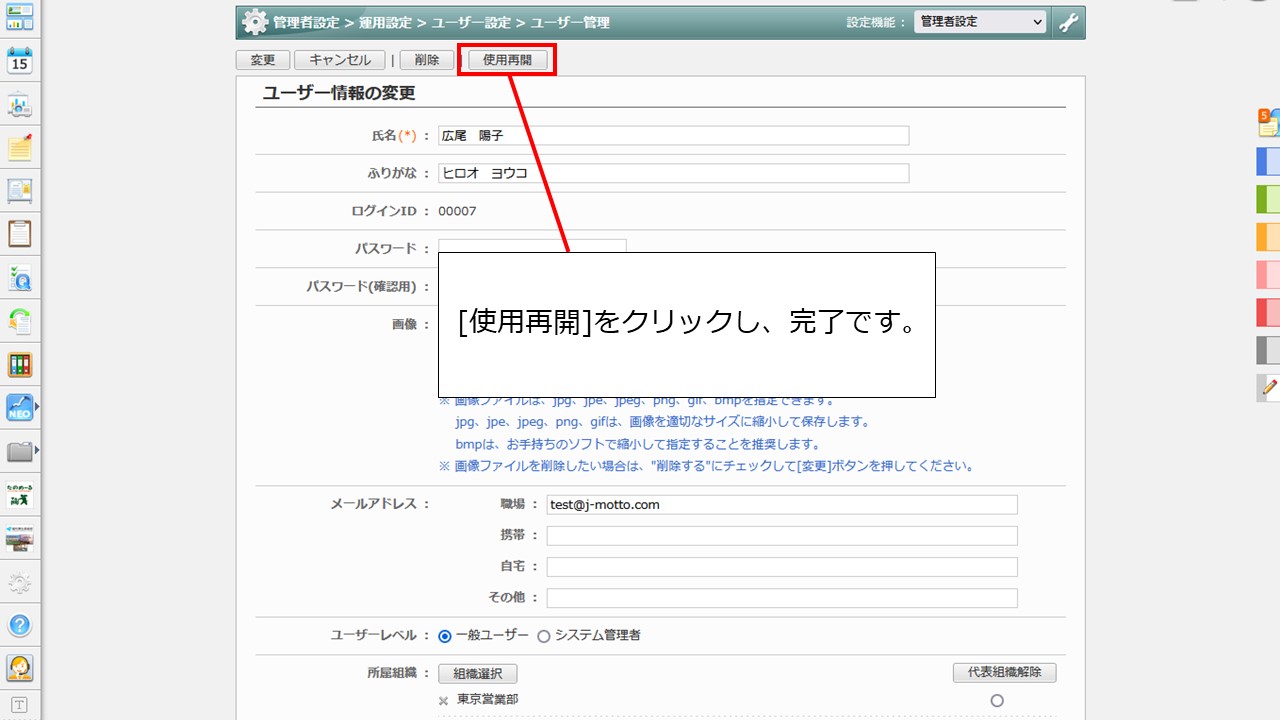Screen dimensions: 1280x720
Task: Open the help question mark icon
Action: [x=20, y=625]
